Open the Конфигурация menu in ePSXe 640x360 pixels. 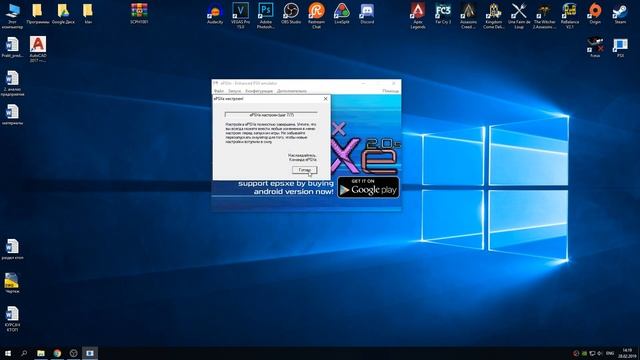point(259,91)
